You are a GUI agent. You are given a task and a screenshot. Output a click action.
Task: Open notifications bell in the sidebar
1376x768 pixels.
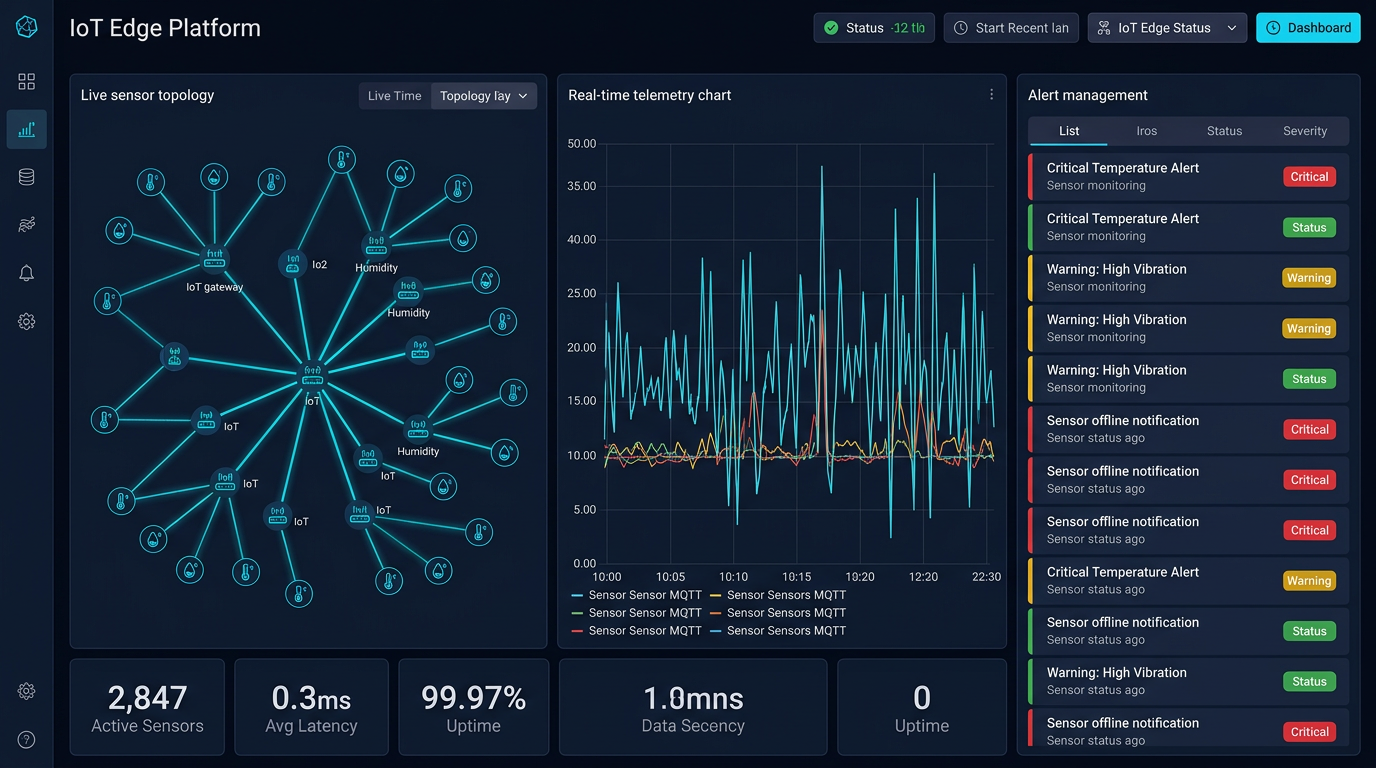[x=27, y=273]
